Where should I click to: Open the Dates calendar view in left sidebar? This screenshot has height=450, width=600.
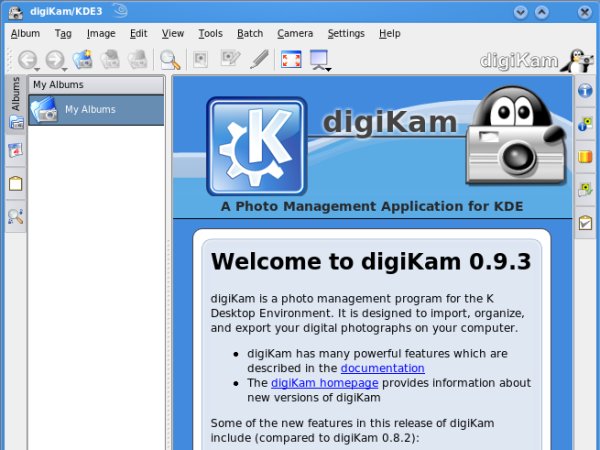pyautogui.click(x=16, y=151)
